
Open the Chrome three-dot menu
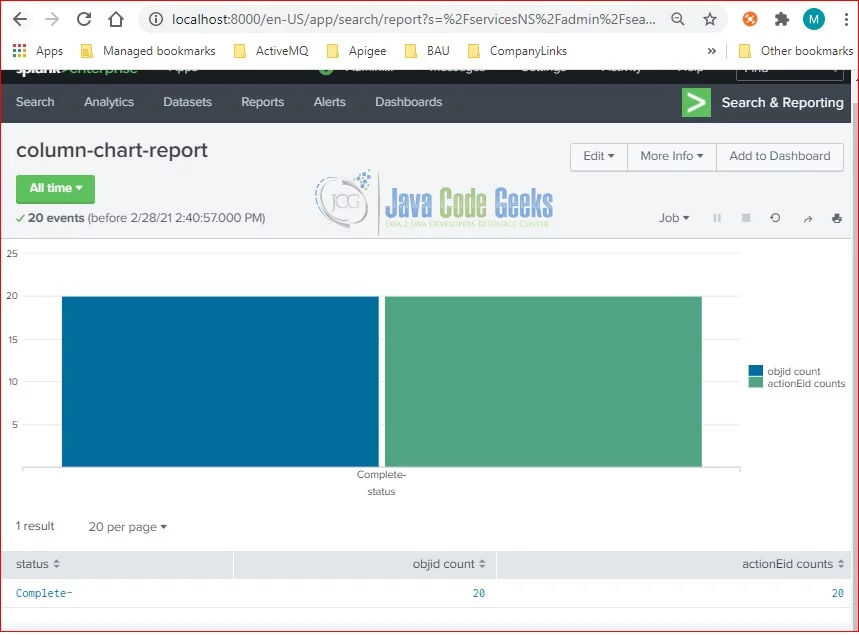click(847, 20)
